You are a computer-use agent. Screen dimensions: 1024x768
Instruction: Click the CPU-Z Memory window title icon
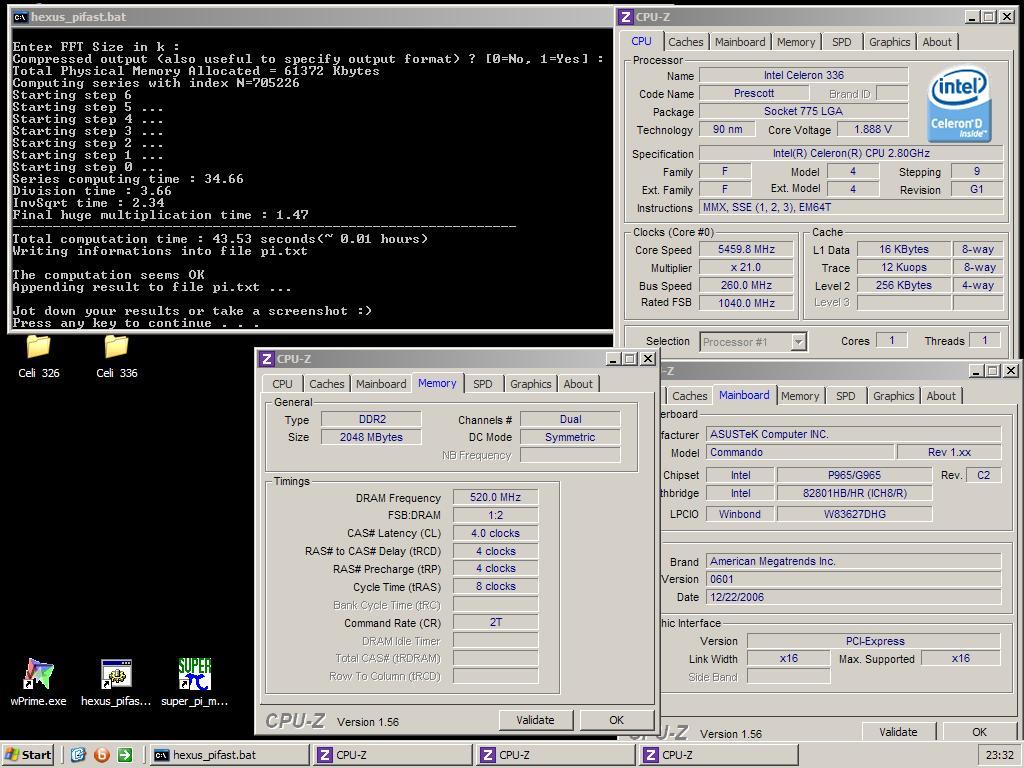pyautogui.click(x=266, y=359)
